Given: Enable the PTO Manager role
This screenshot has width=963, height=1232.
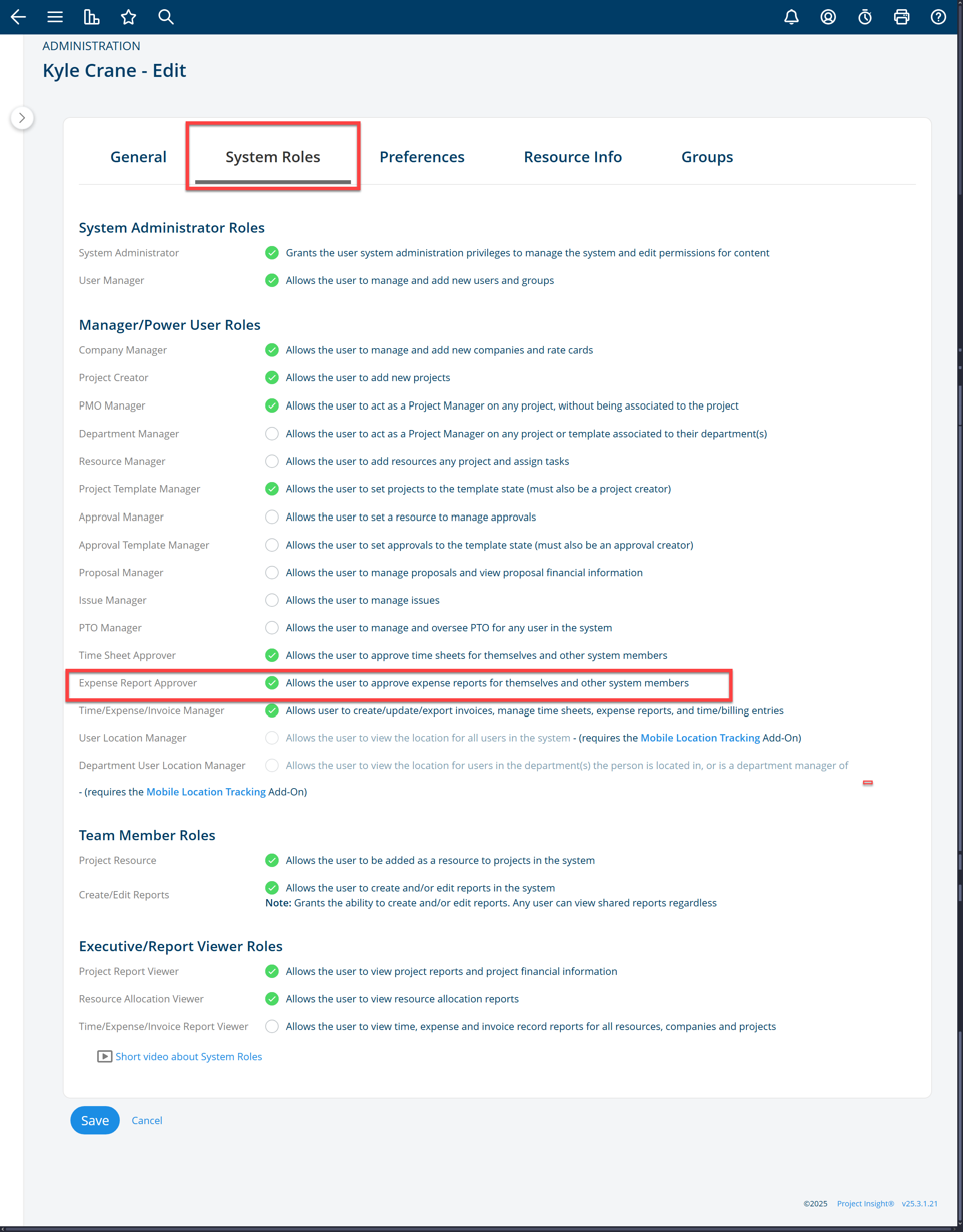Looking at the screenshot, I should click(x=272, y=627).
